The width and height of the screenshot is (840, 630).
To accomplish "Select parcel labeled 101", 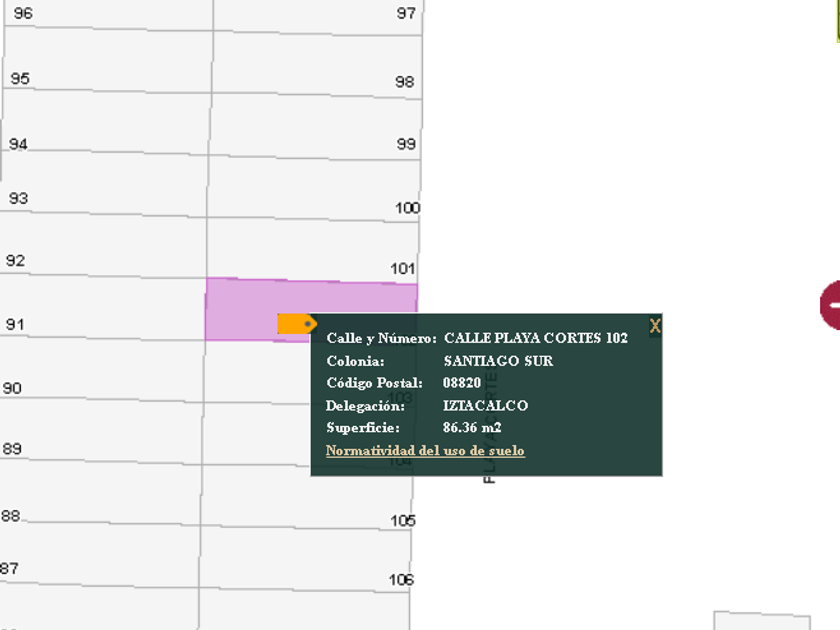I will [312, 249].
